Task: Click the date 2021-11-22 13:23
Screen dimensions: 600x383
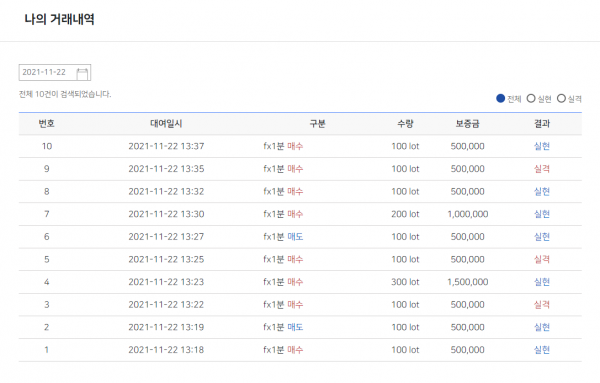Action: coord(166,282)
